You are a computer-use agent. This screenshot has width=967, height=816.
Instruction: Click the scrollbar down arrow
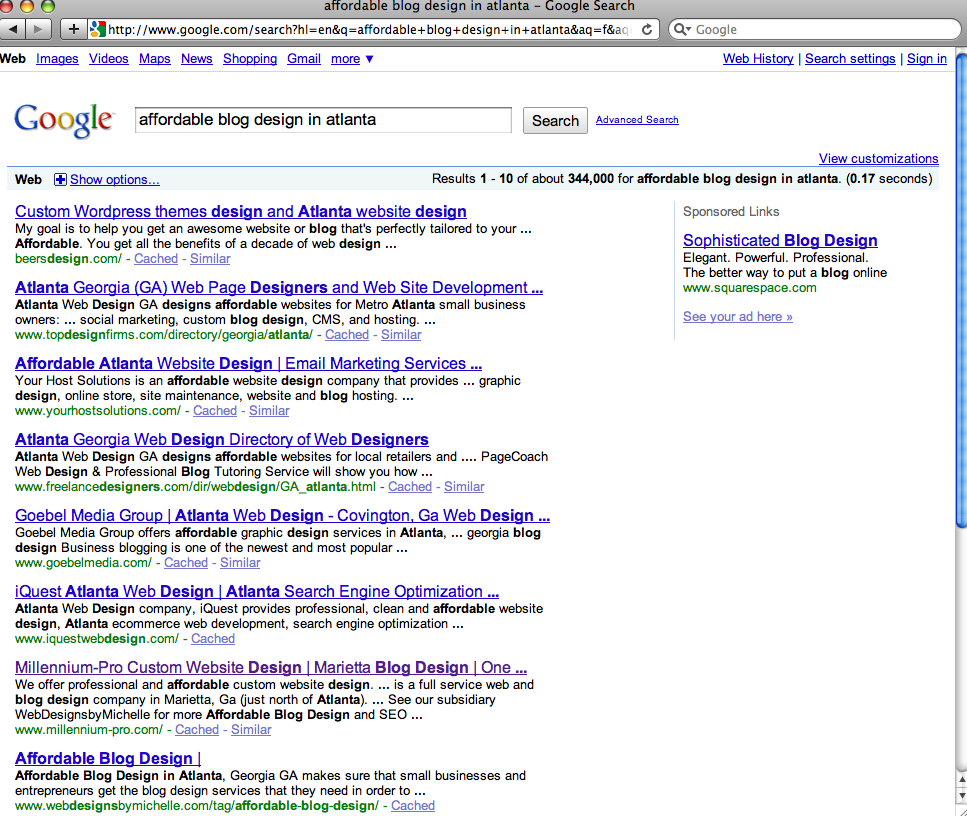pyautogui.click(x=961, y=797)
